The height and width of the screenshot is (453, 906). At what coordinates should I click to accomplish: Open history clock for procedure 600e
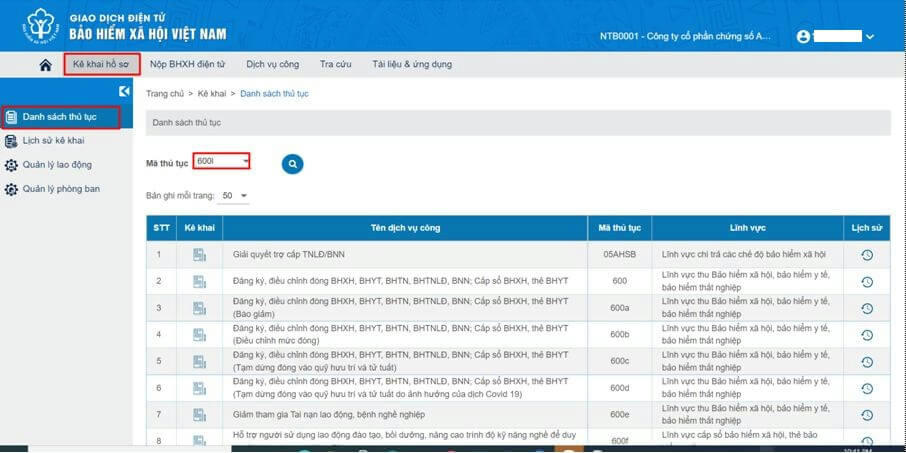(866, 412)
